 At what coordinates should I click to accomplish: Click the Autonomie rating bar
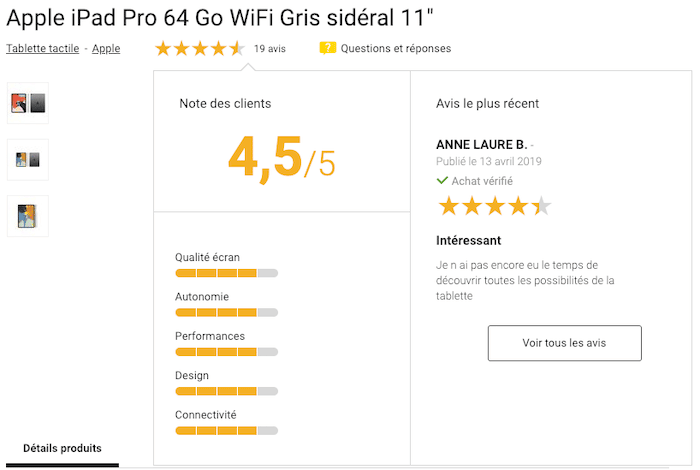226,313
